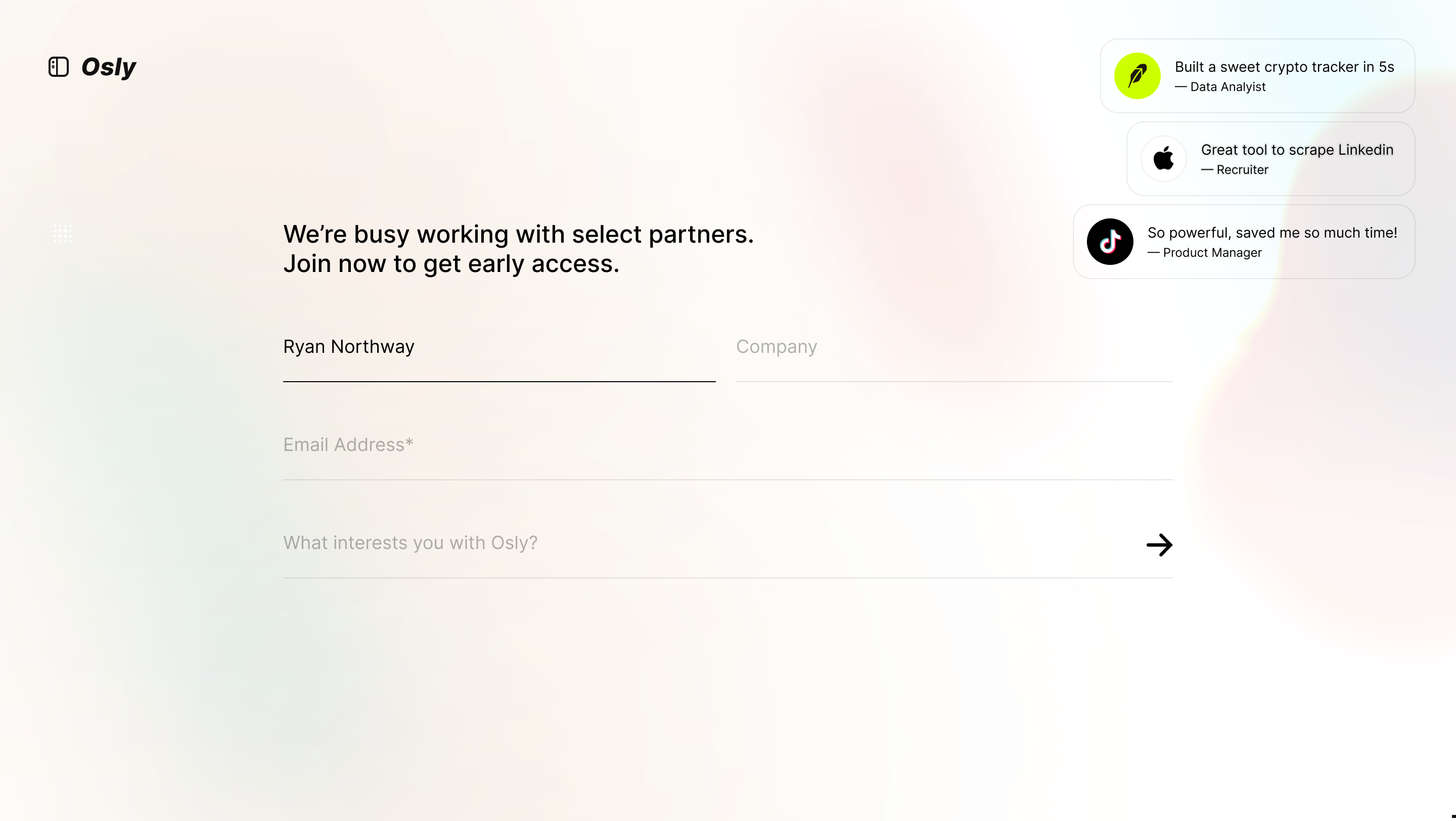1456x821 pixels.
Task: Click the green feather logo icon
Action: pyautogui.click(x=1137, y=76)
